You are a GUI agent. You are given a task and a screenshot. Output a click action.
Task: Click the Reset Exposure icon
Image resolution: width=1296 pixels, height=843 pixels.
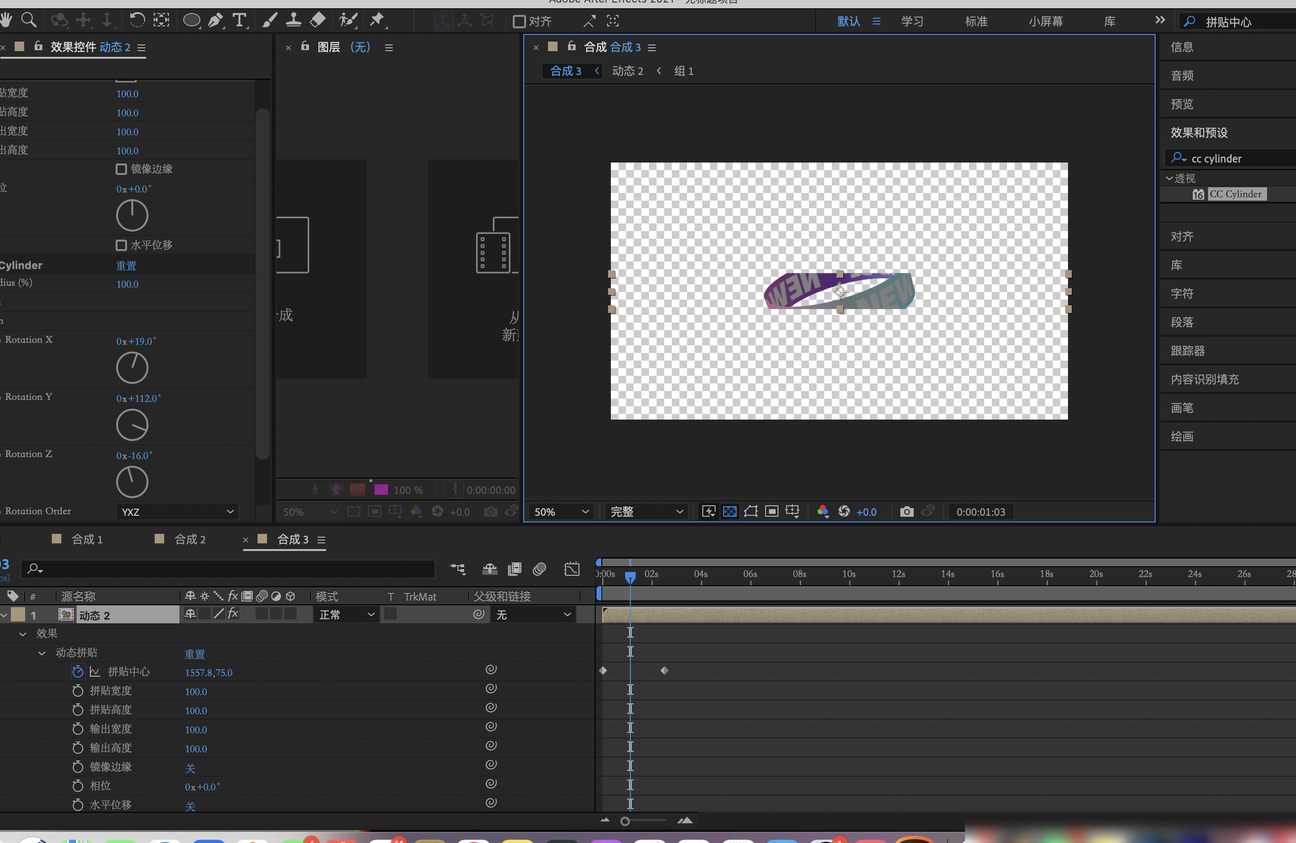click(x=844, y=511)
